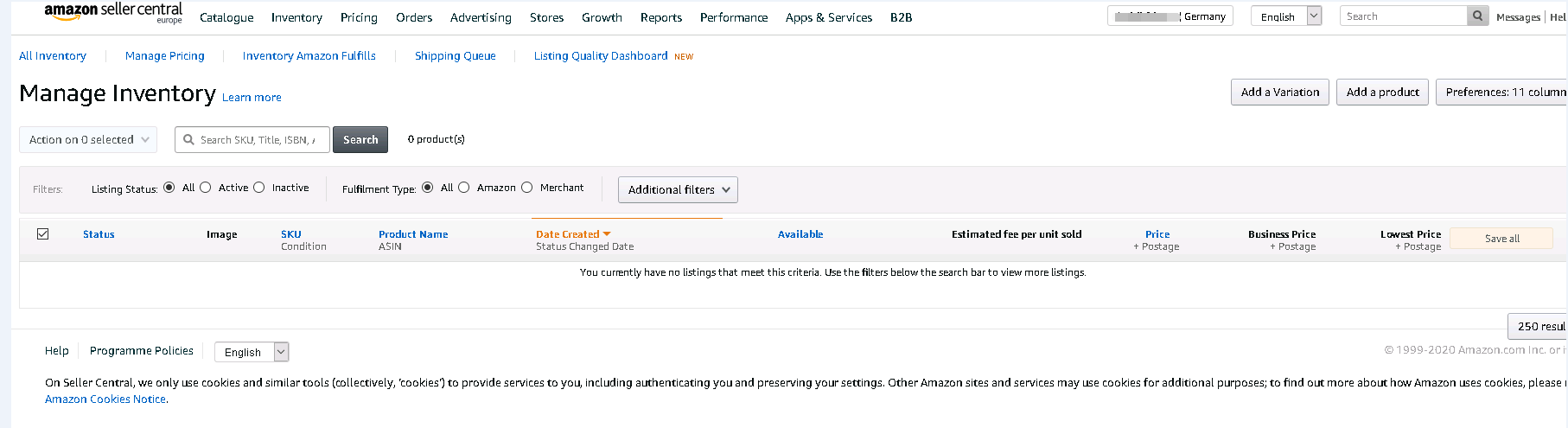
Task: Click the footer Help link
Action: pyautogui.click(x=57, y=350)
